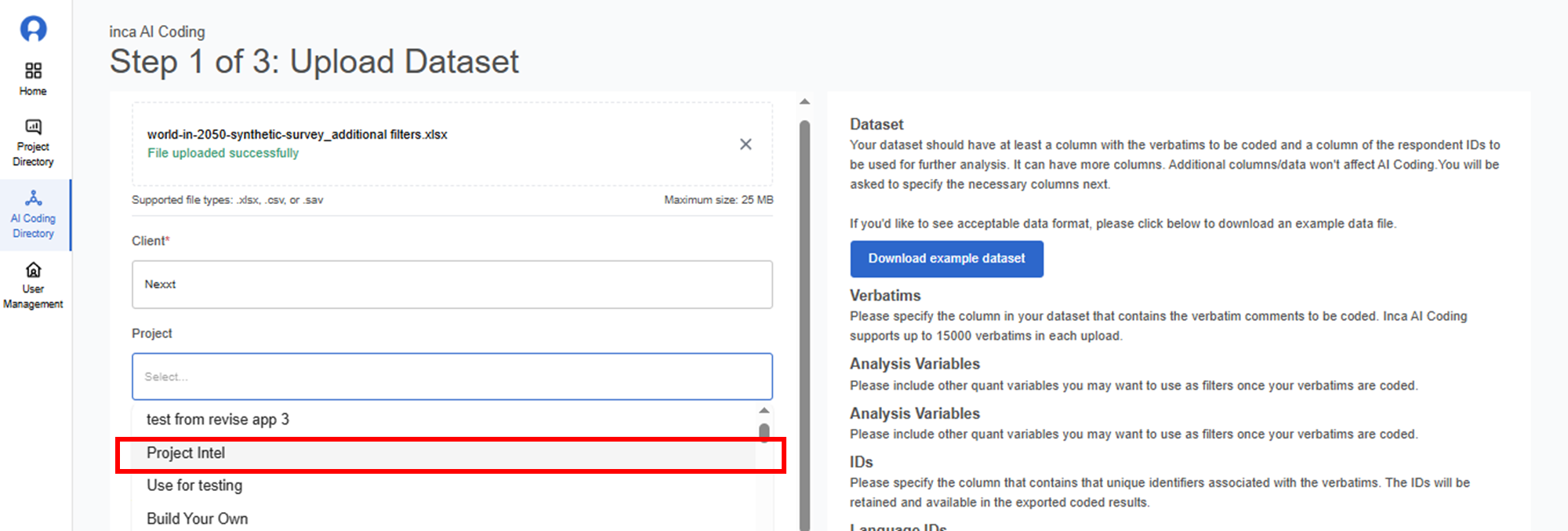The width and height of the screenshot is (1568, 531).
Task: Click the form panel vertical scrollbar
Action: 804,314
